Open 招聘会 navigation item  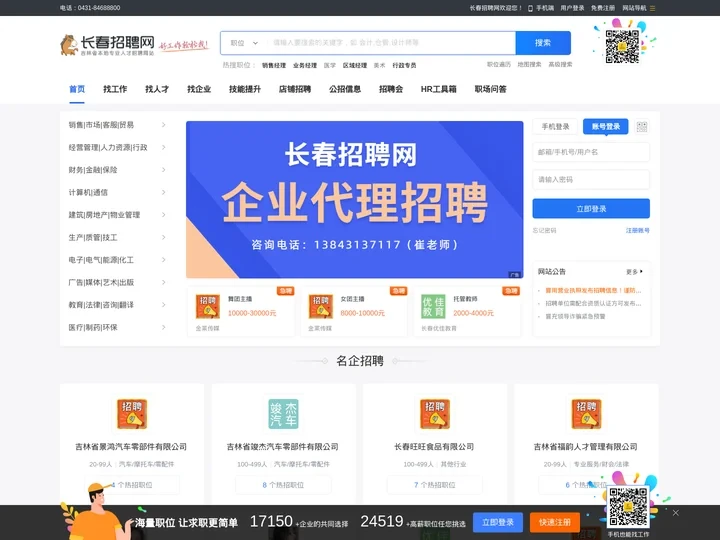tap(391, 89)
